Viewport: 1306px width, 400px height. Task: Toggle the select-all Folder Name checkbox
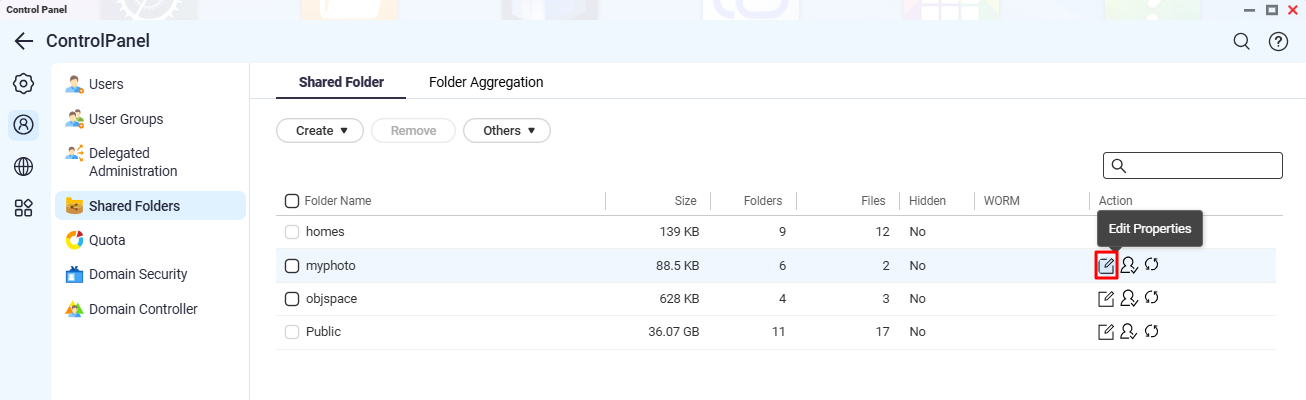pyautogui.click(x=292, y=201)
